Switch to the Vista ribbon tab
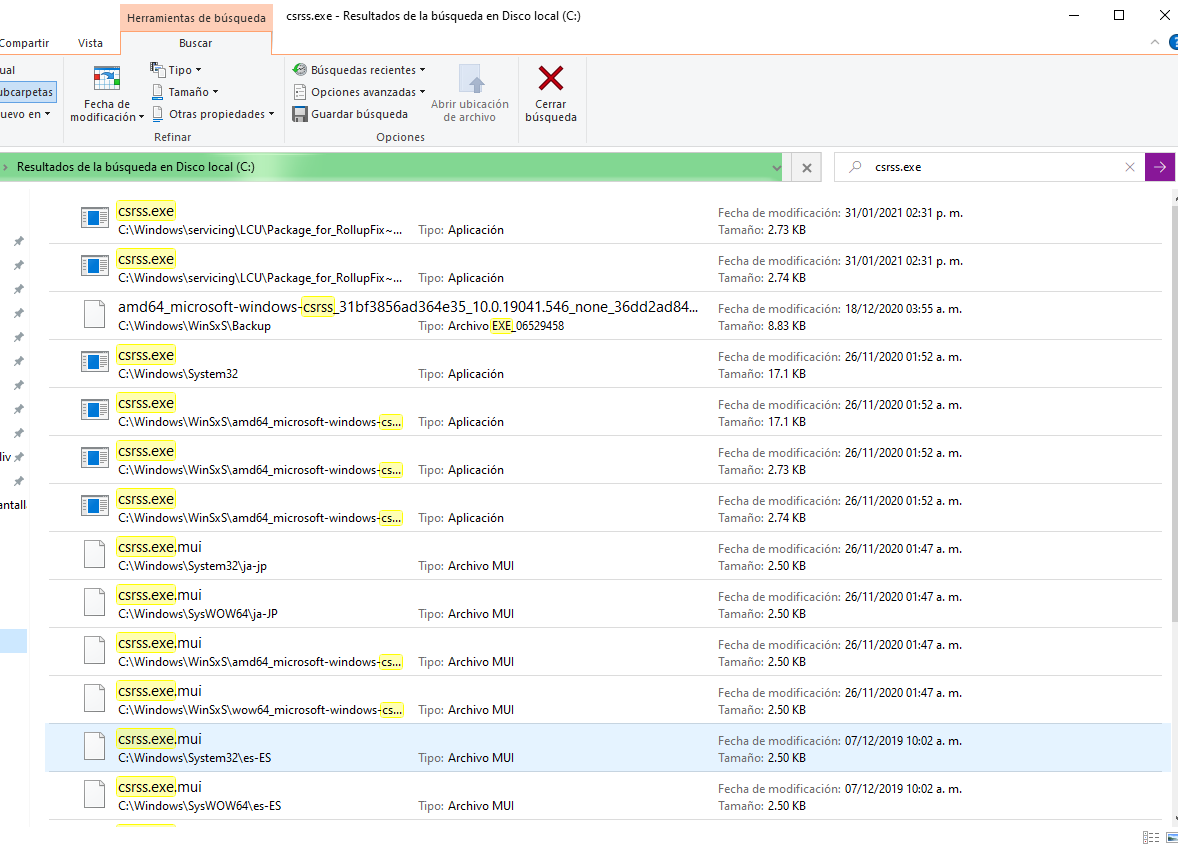Image resolution: width=1178 pixels, height=849 pixels. [x=90, y=43]
